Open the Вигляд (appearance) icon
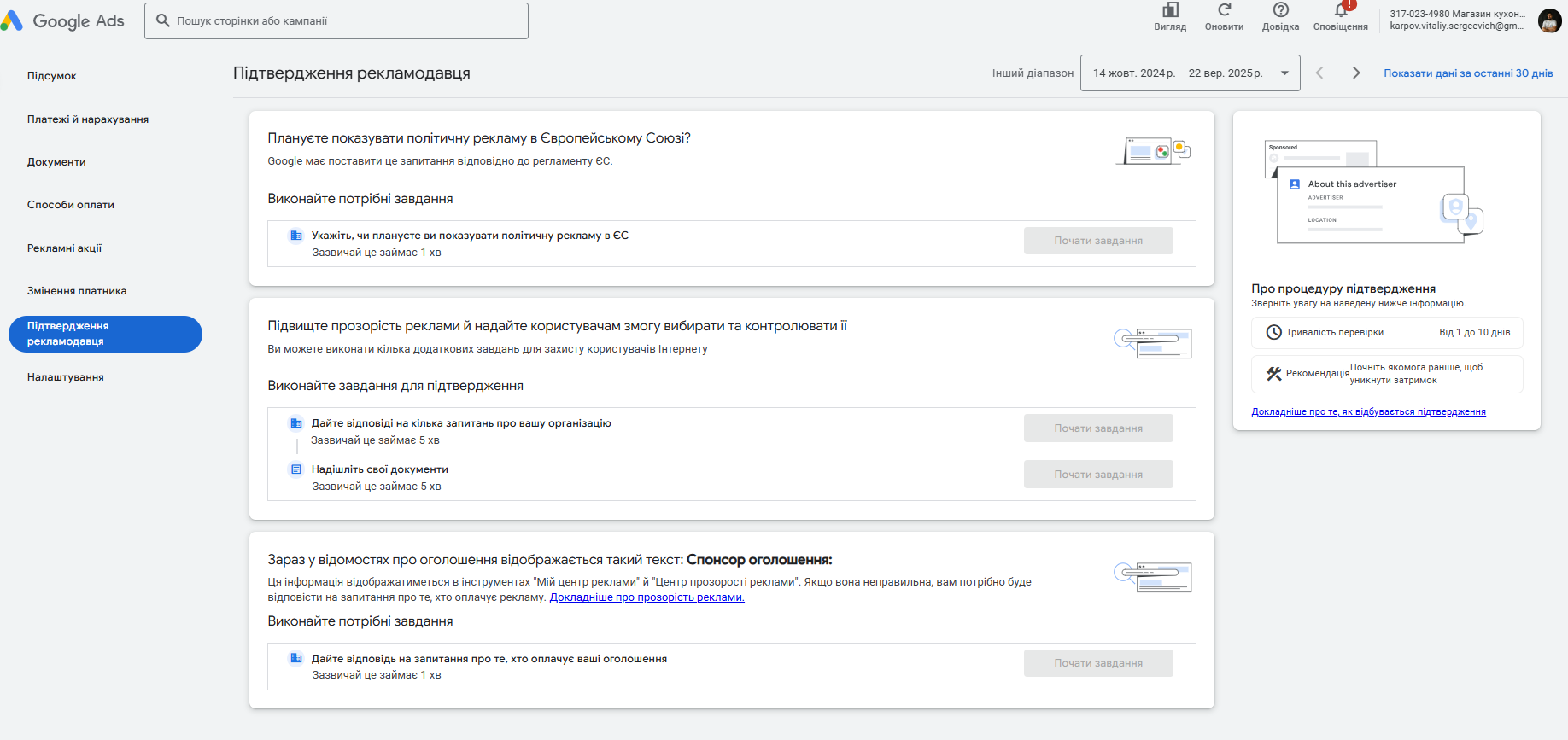This screenshot has width=1568, height=740. (x=1170, y=10)
